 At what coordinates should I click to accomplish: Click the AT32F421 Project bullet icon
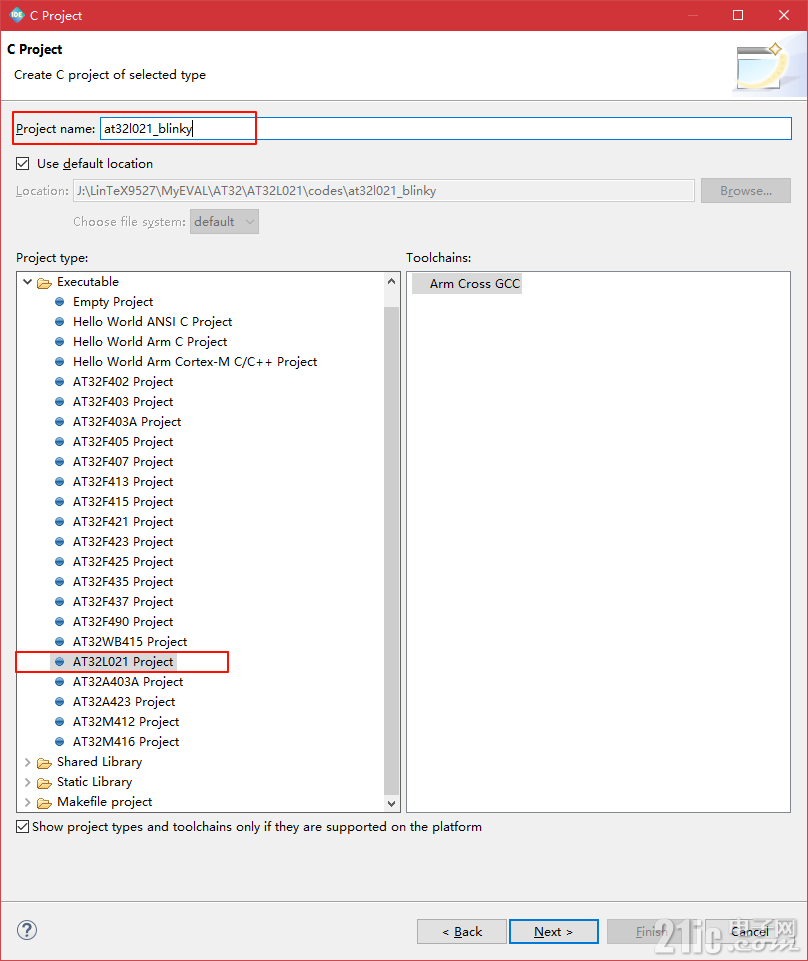[59, 522]
